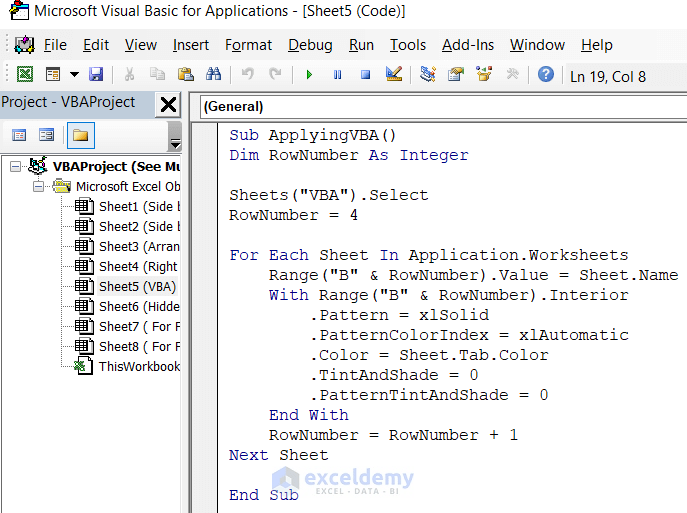Open the Insert object dropdown arrow
Image resolution: width=687 pixels, height=513 pixels.
tap(74, 74)
